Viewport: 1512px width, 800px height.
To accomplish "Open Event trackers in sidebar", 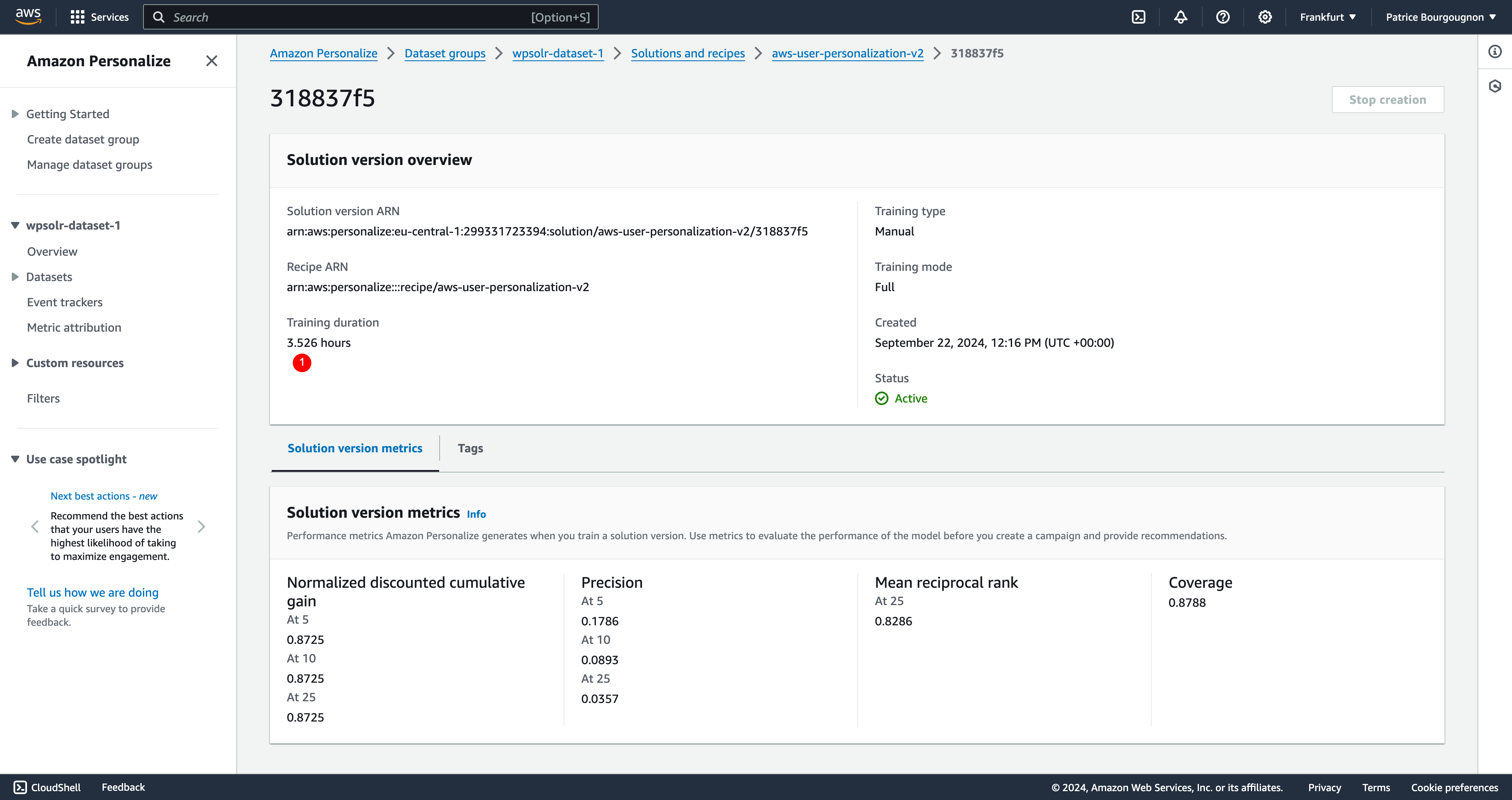I will (x=65, y=302).
